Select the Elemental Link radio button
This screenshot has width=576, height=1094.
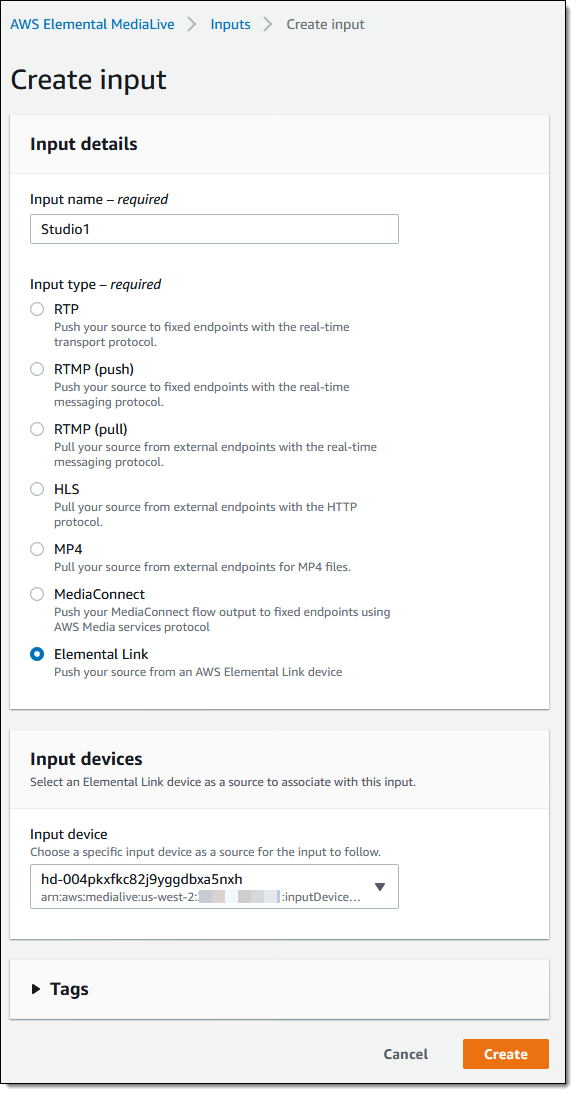(37, 654)
